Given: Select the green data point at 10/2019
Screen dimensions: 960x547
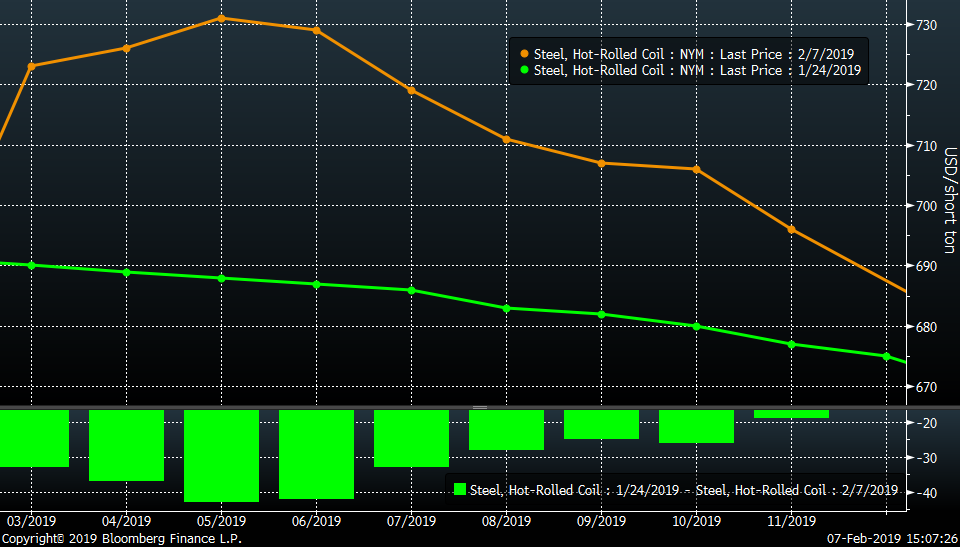Looking at the screenshot, I should pyautogui.click(x=696, y=326).
